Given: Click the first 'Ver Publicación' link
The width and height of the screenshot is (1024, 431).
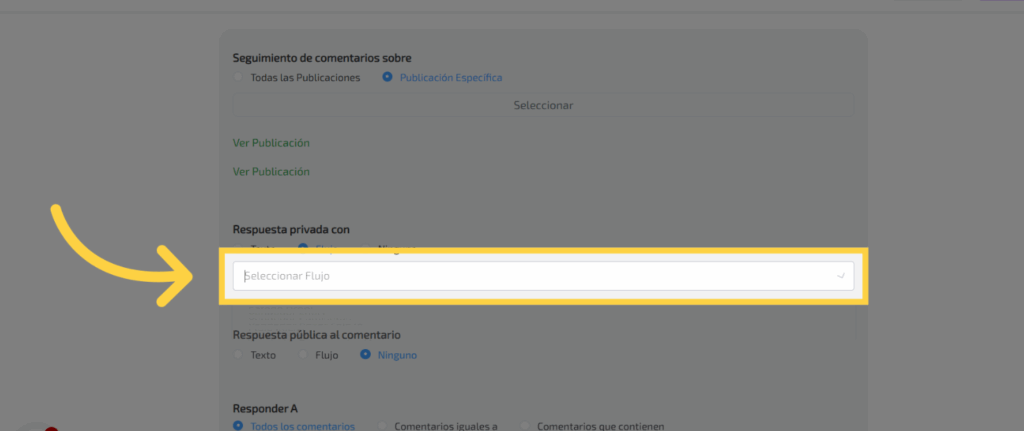Looking at the screenshot, I should 271,143.
